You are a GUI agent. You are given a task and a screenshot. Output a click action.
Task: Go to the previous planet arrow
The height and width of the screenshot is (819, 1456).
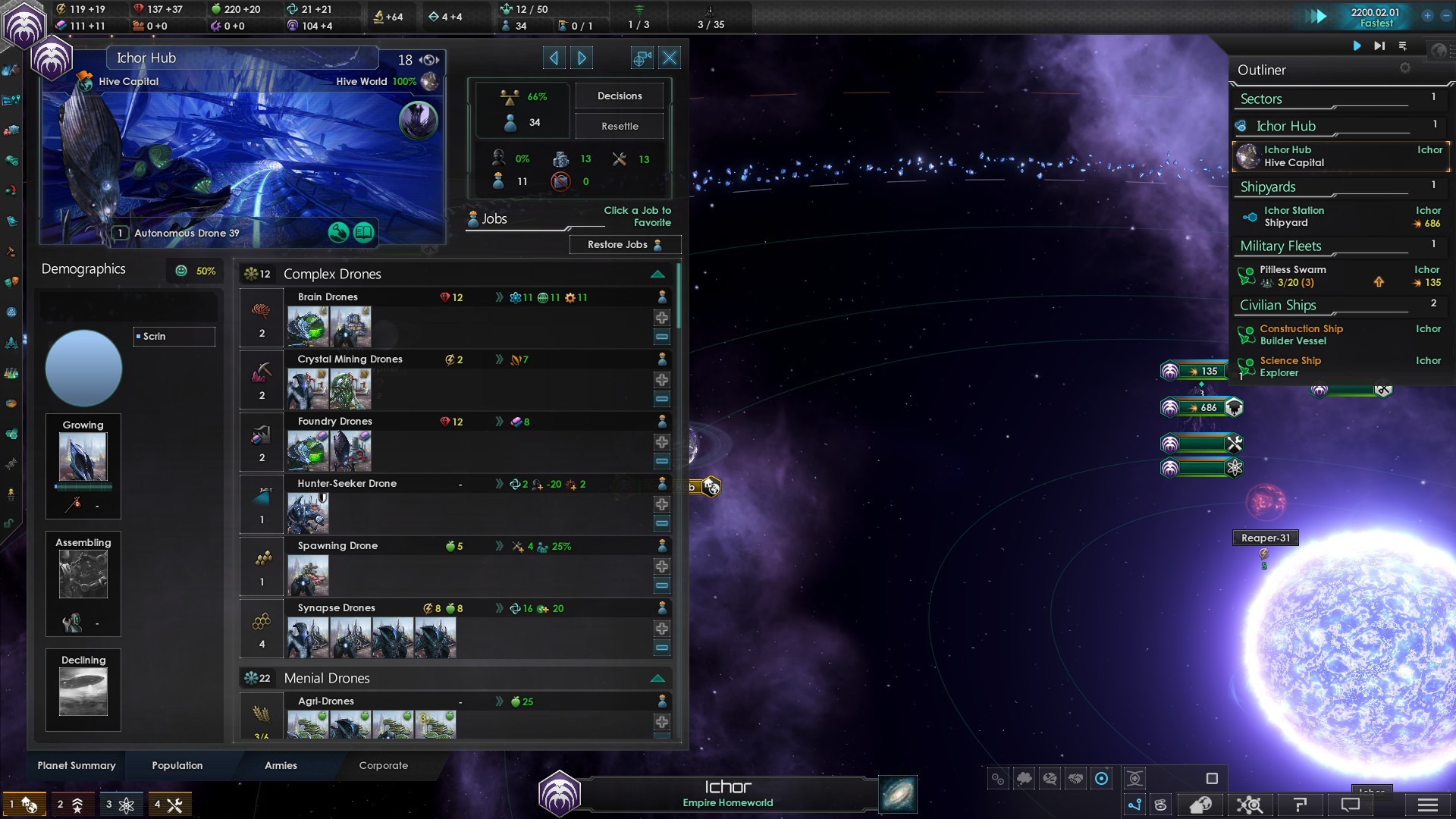pos(554,58)
